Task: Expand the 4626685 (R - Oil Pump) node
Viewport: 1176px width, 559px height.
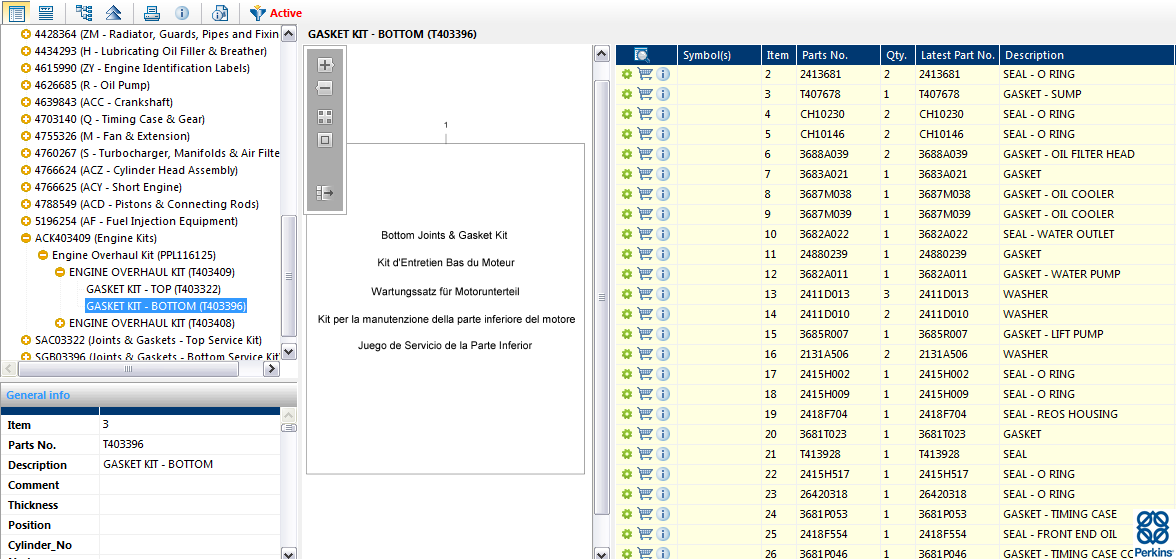Action: click(x=26, y=86)
